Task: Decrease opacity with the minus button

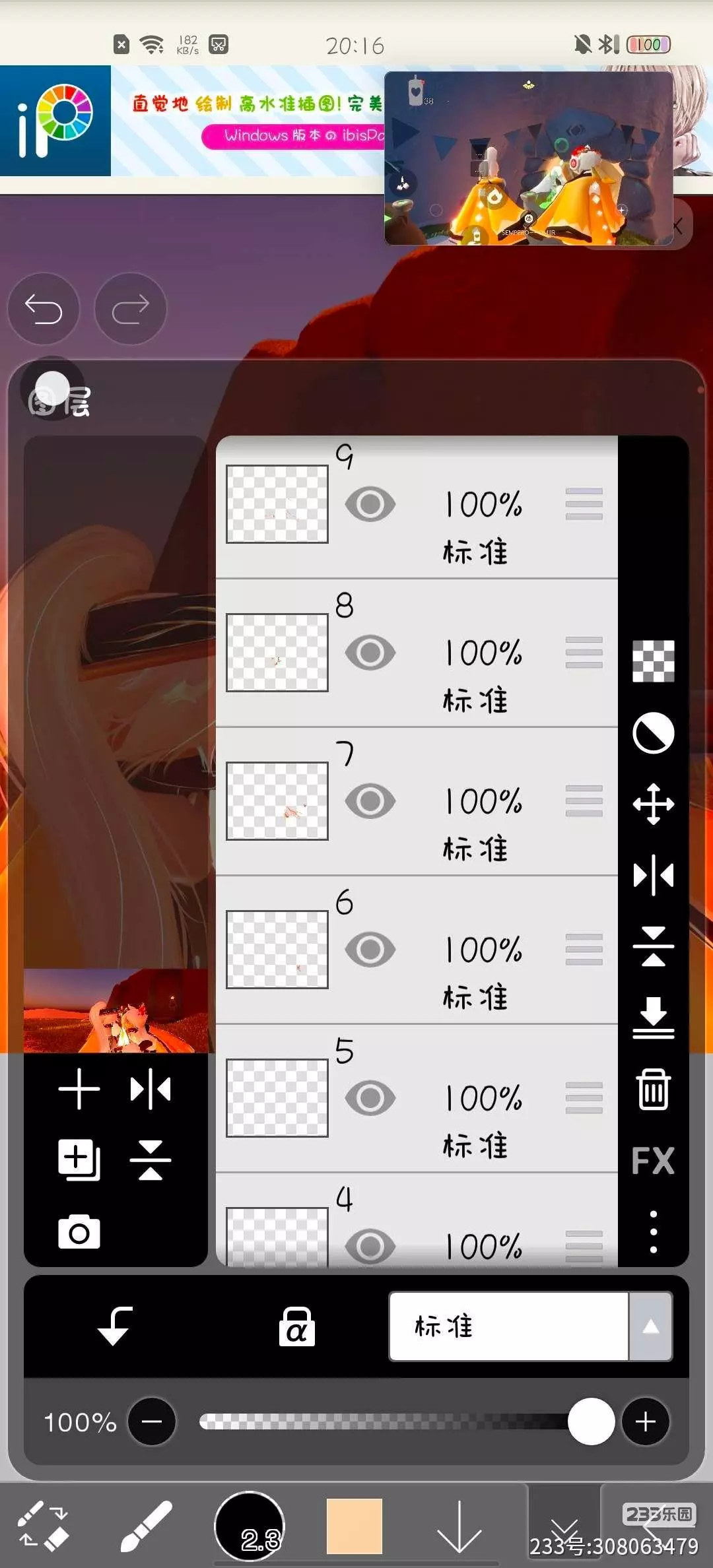Action: click(152, 1421)
